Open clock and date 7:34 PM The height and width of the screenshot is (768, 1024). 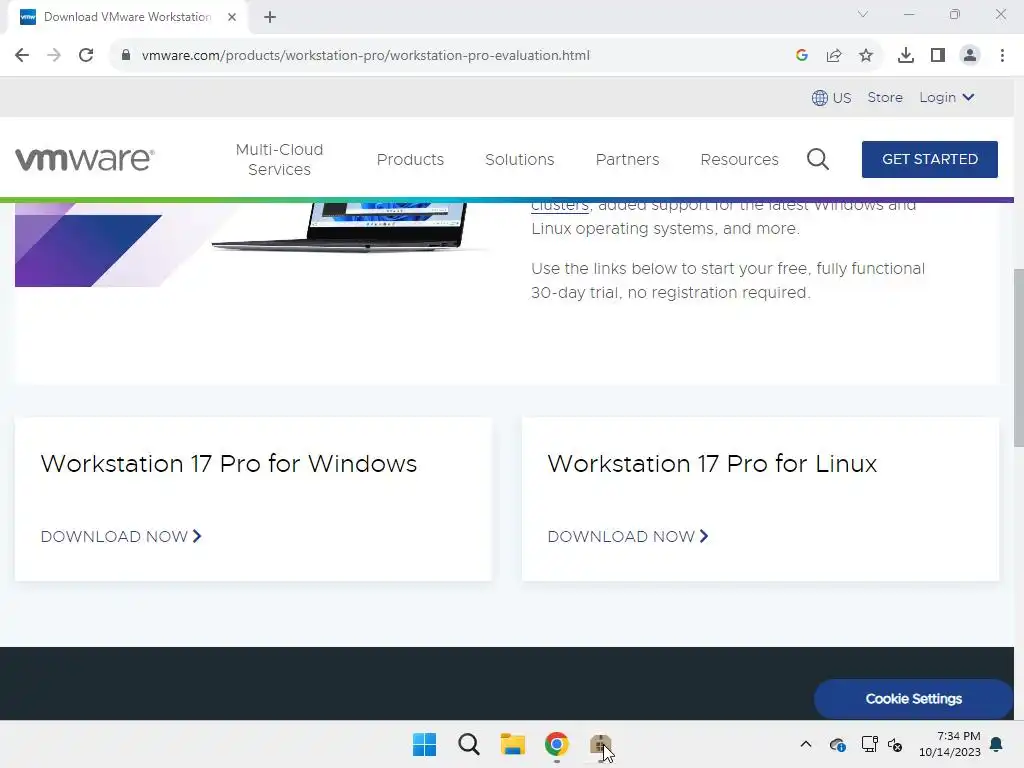pyautogui.click(x=950, y=744)
